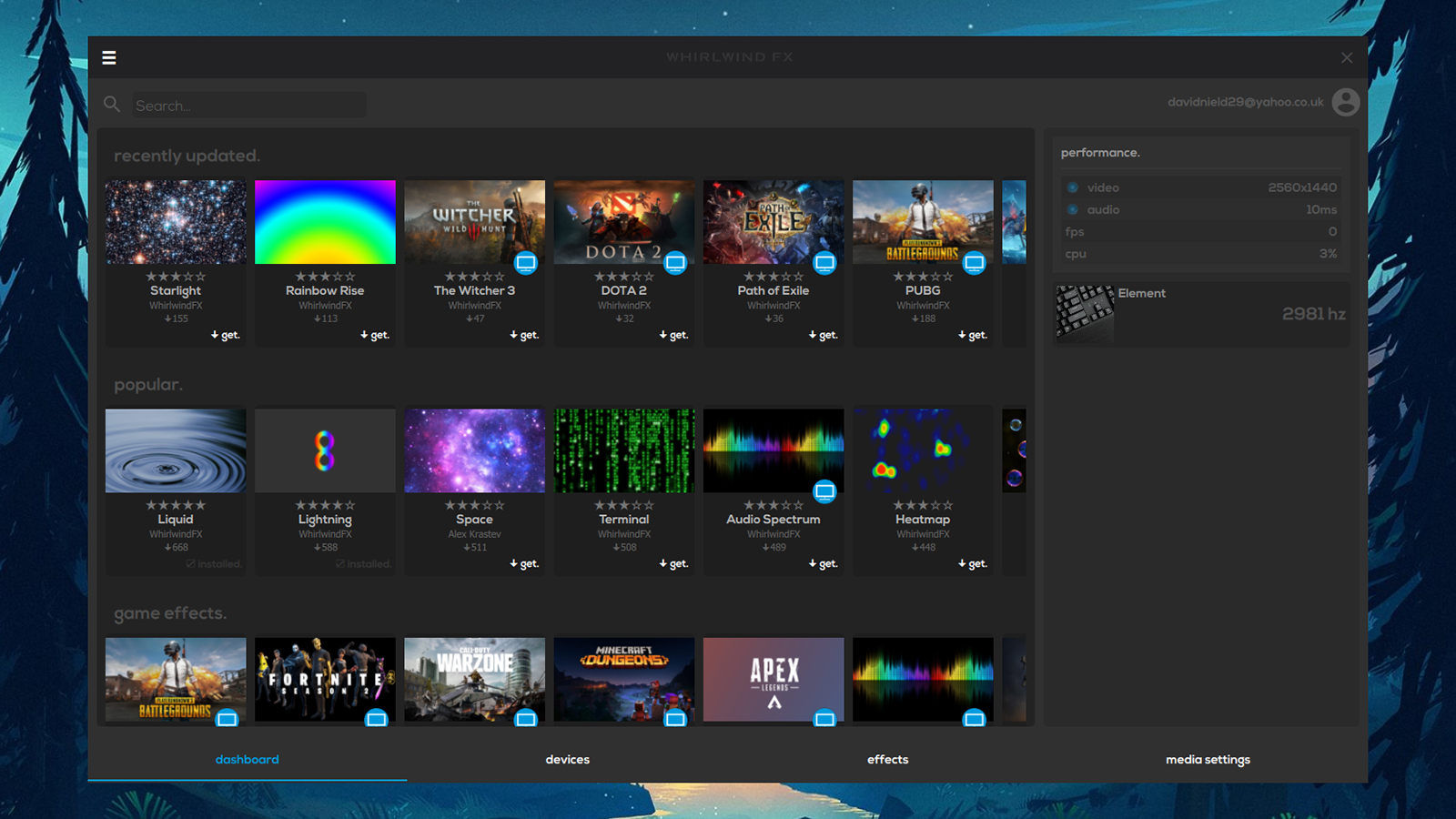Click the star rating under Lightning
Image resolution: width=1456 pixels, height=819 pixels.
pos(325,505)
